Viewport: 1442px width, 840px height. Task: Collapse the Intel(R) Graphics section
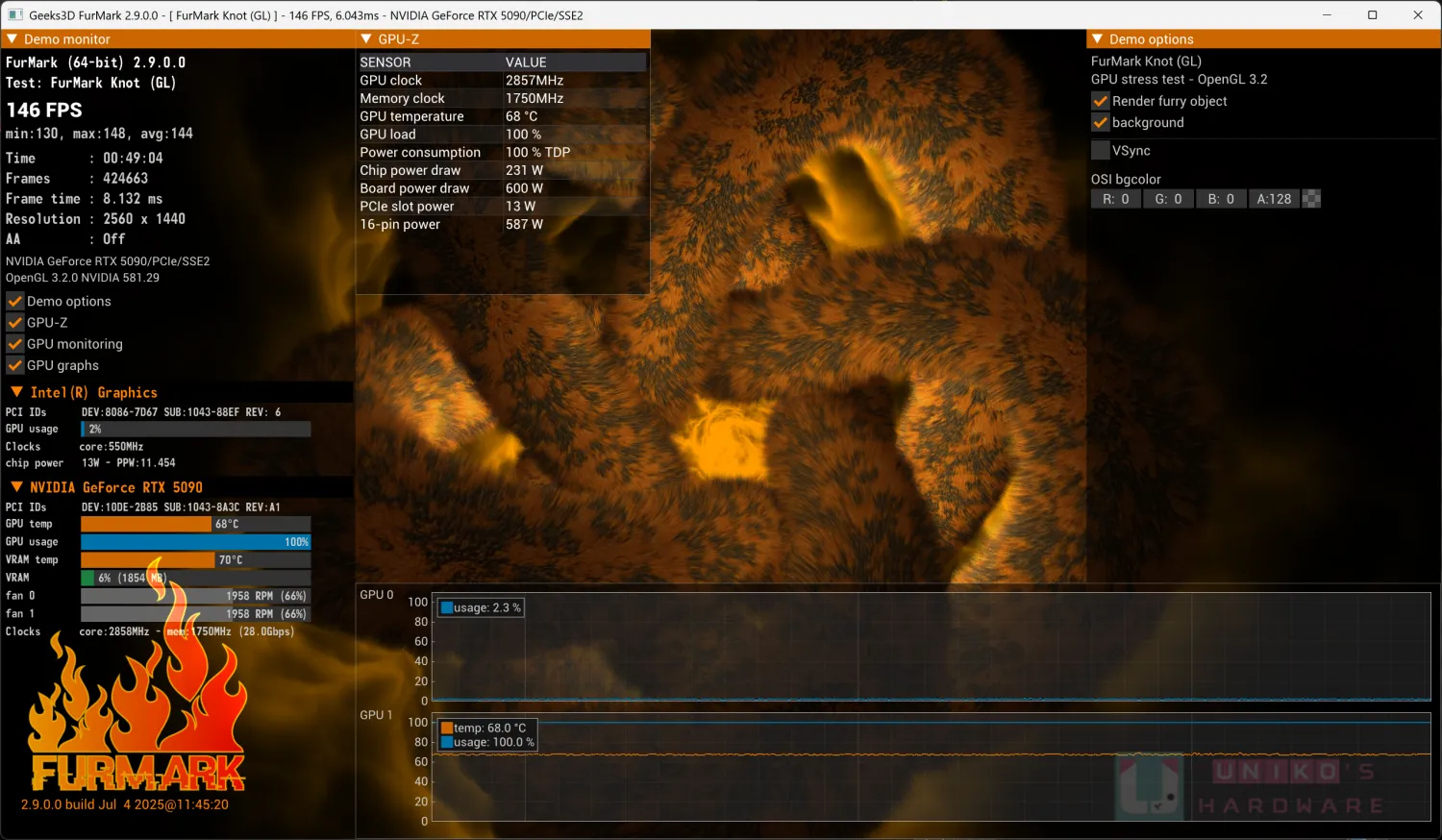(x=16, y=392)
